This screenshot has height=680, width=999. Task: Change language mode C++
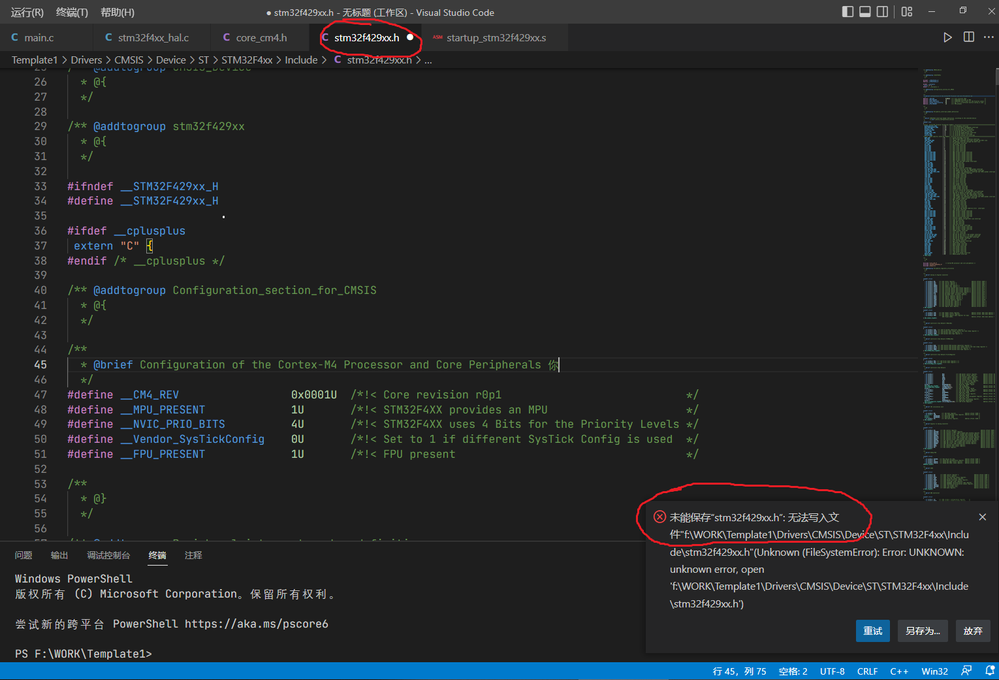tap(899, 671)
